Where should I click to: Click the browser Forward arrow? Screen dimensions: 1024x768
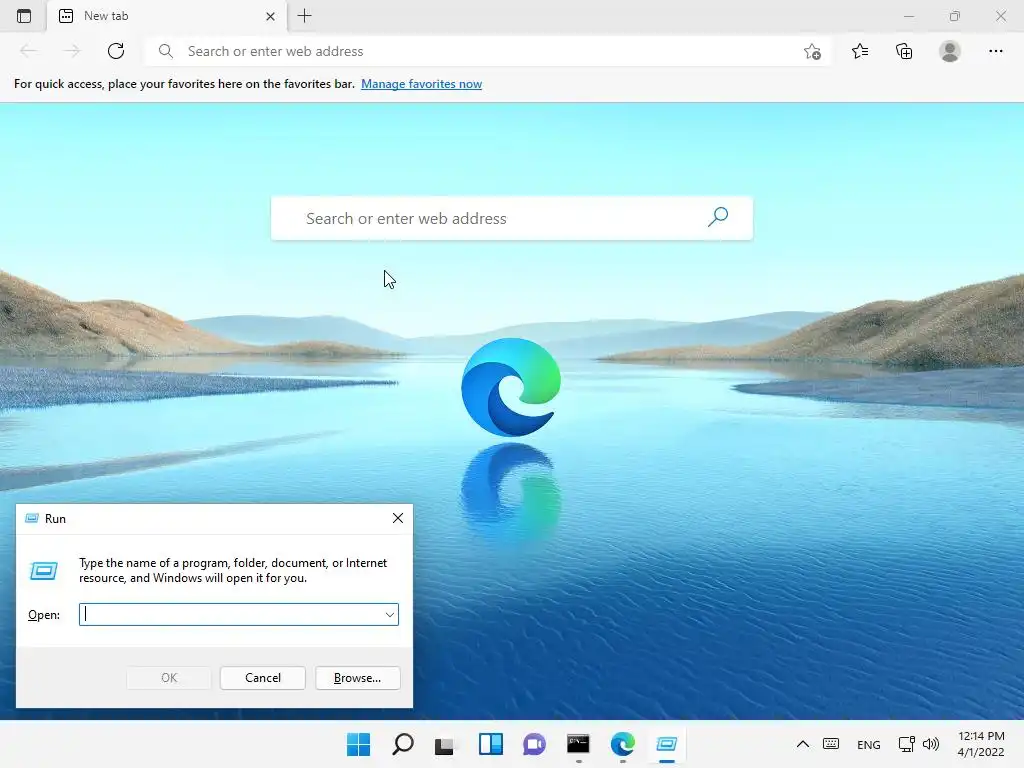(72, 51)
